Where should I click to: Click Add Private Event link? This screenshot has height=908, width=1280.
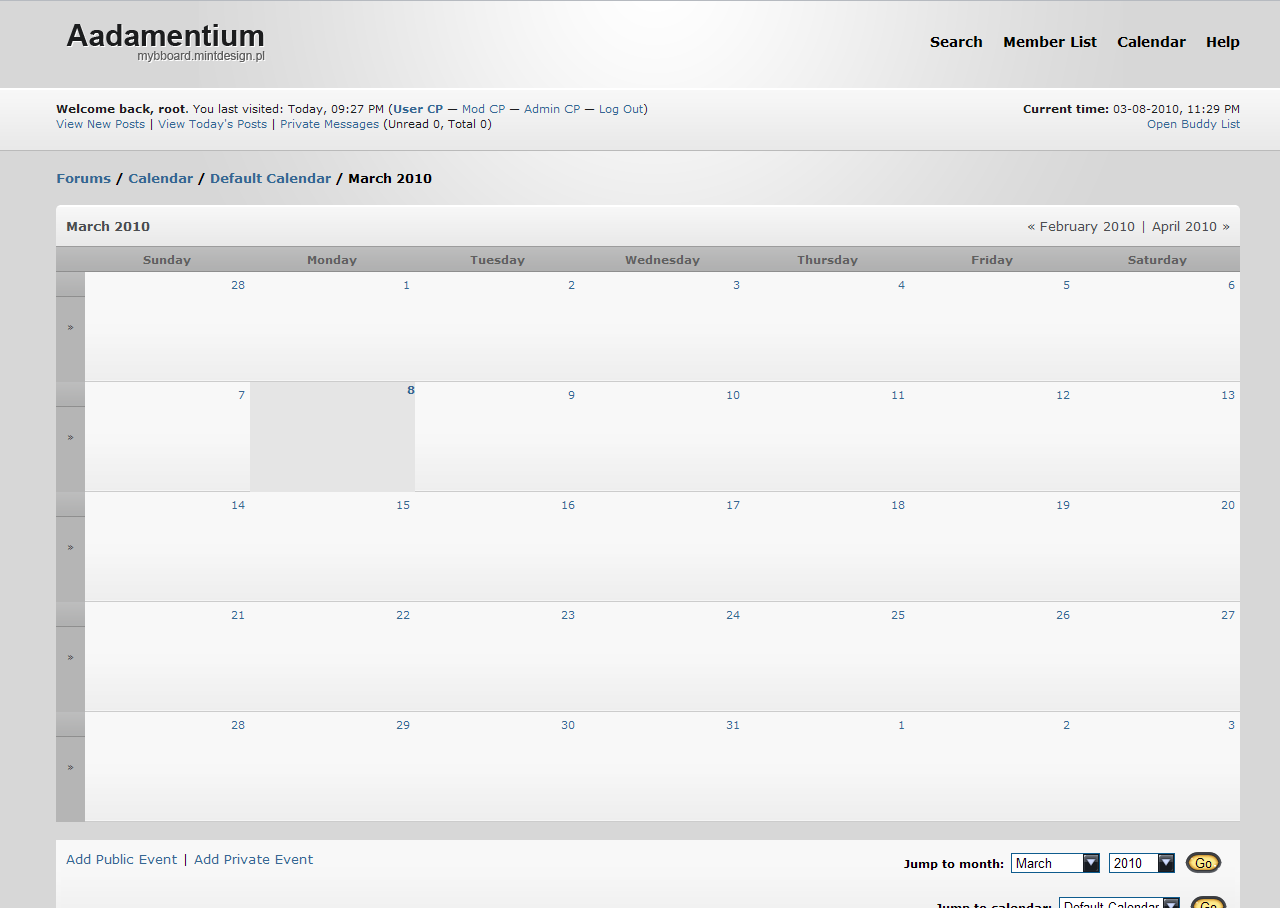253,860
